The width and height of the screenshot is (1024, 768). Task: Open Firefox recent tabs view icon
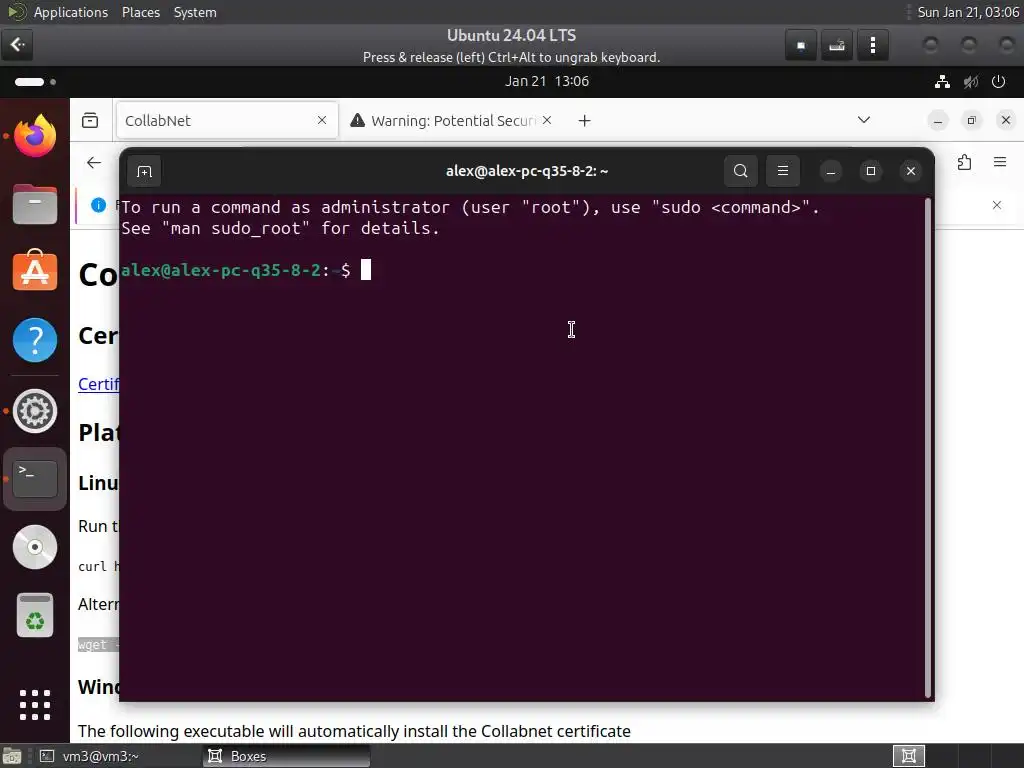point(90,120)
